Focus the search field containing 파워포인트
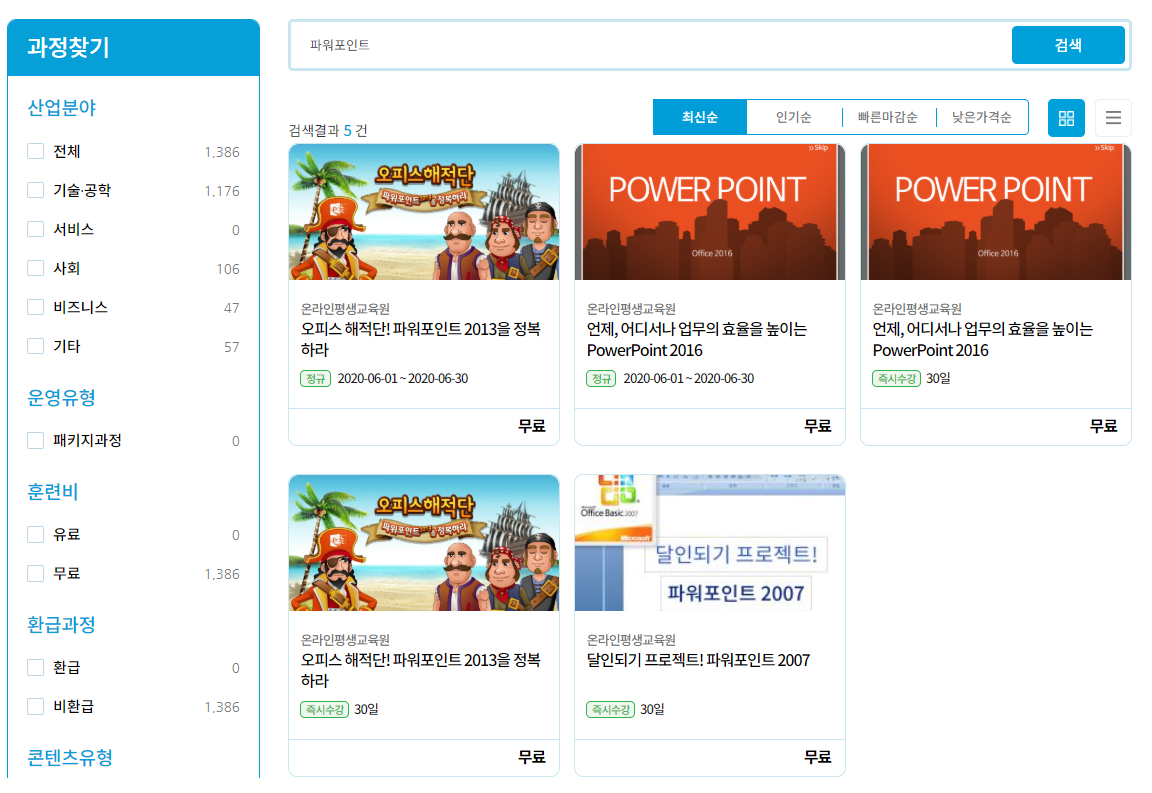The height and width of the screenshot is (793, 1152). (650, 45)
